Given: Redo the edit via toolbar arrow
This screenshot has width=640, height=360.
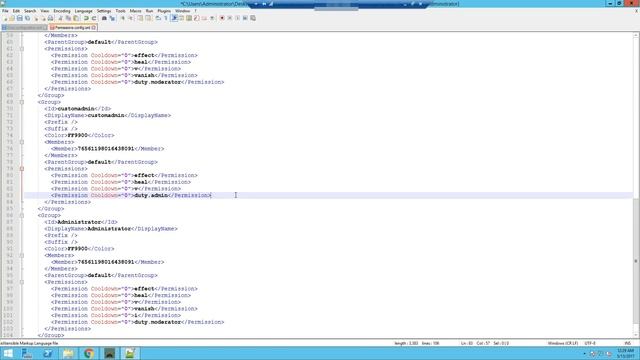Looking at the screenshot, I should point(94,18).
